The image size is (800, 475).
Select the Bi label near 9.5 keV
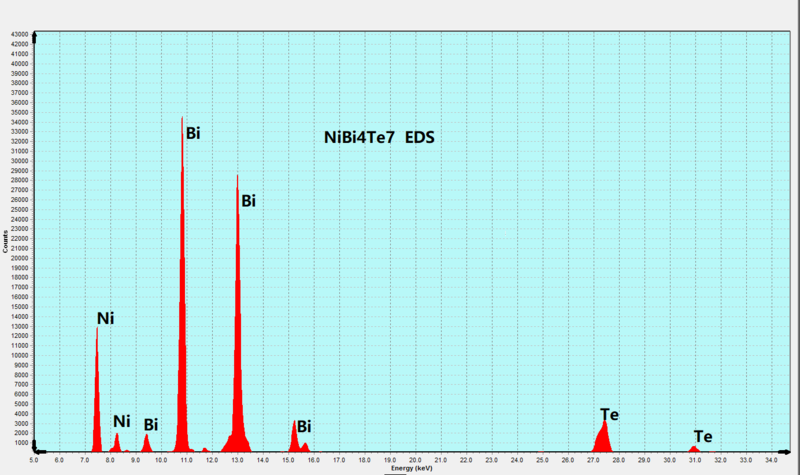[x=151, y=425]
